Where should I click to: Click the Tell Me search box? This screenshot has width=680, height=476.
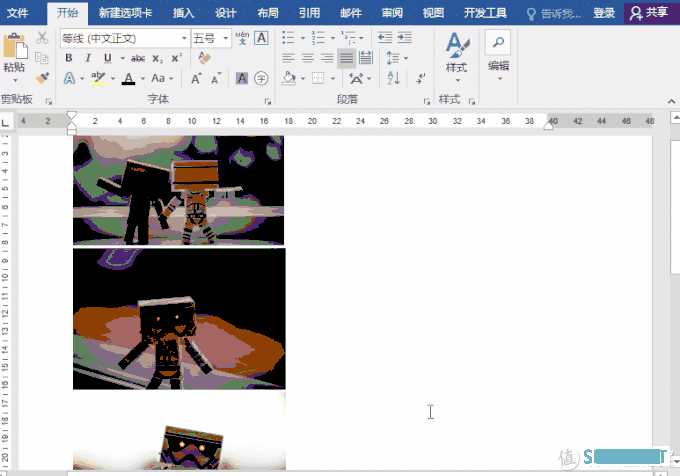554,13
